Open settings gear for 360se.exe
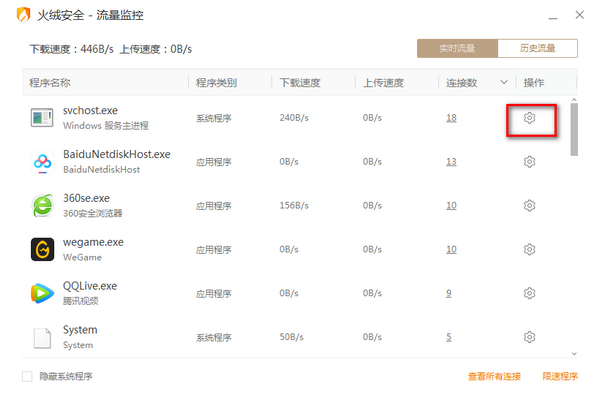The width and height of the screenshot is (600, 395). pos(529,206)
